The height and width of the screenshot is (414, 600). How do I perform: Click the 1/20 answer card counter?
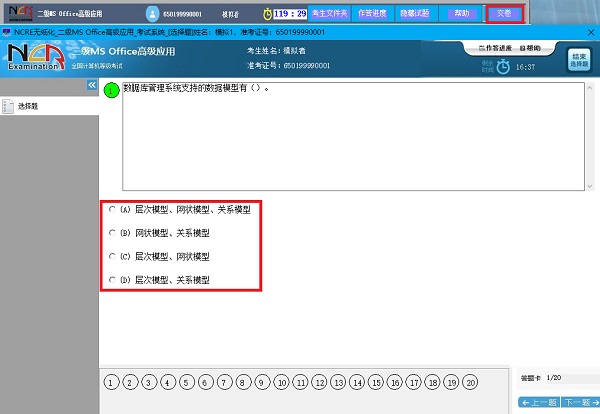(554, 378)
